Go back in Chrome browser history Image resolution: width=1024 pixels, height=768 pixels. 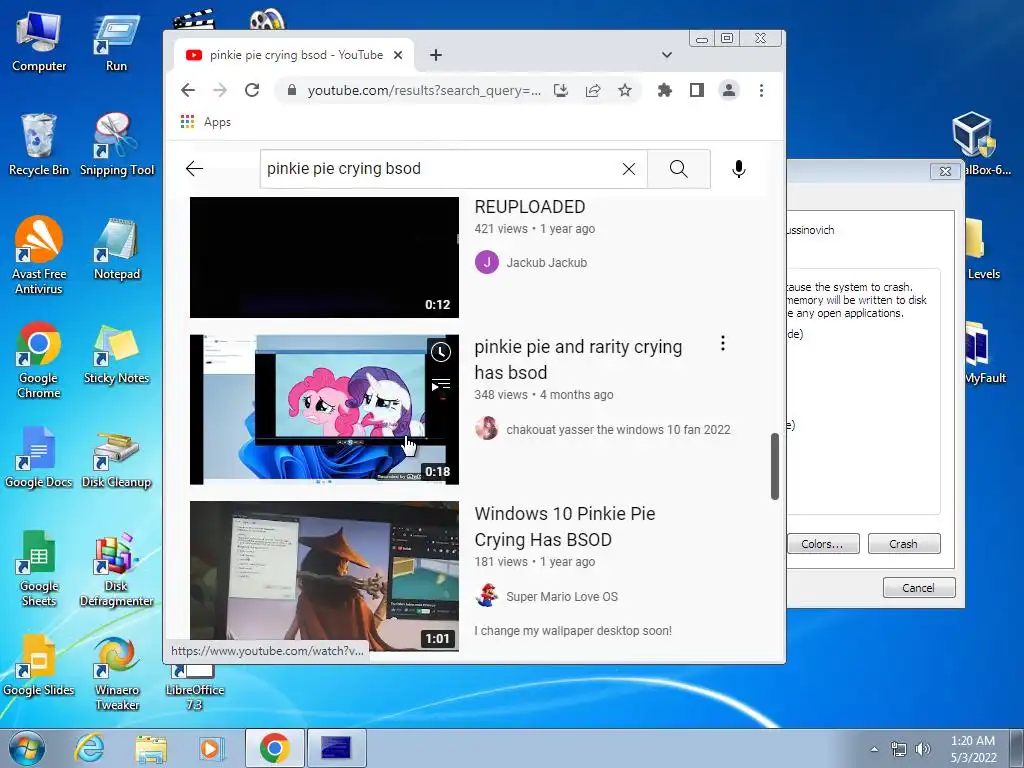click(x=188, y=90)
